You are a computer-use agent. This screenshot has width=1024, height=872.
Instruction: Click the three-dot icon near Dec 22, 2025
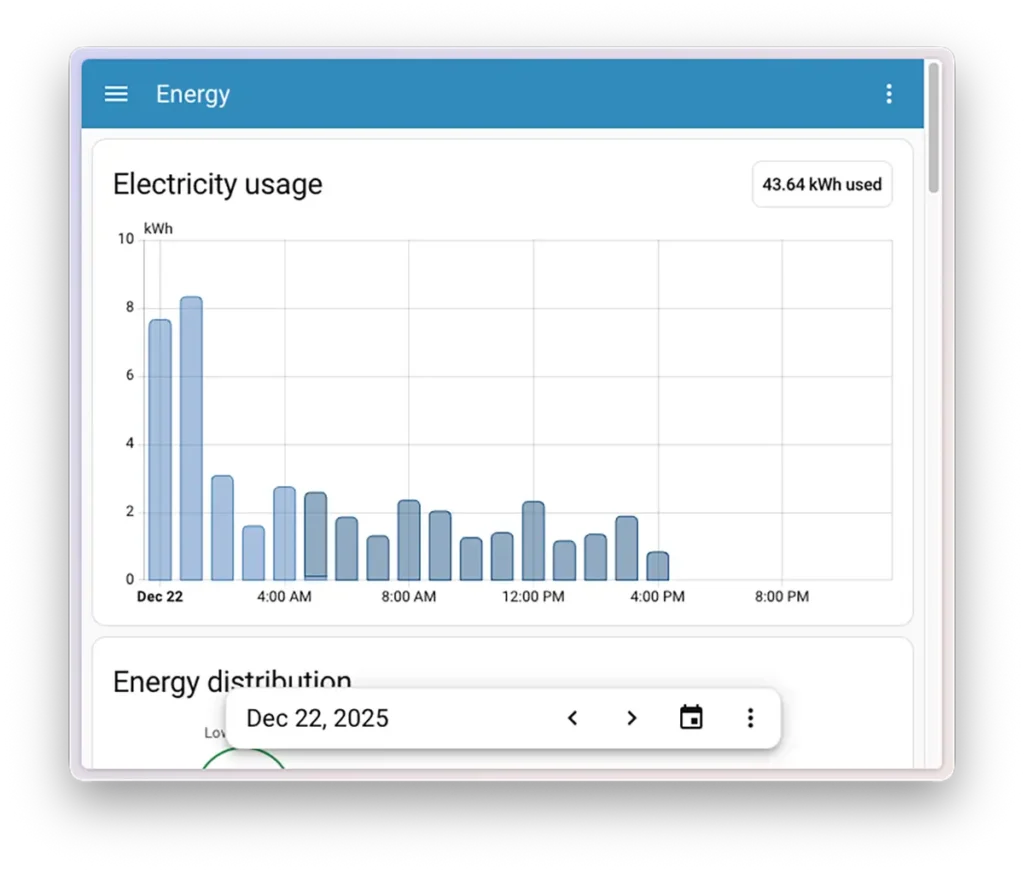750,718
